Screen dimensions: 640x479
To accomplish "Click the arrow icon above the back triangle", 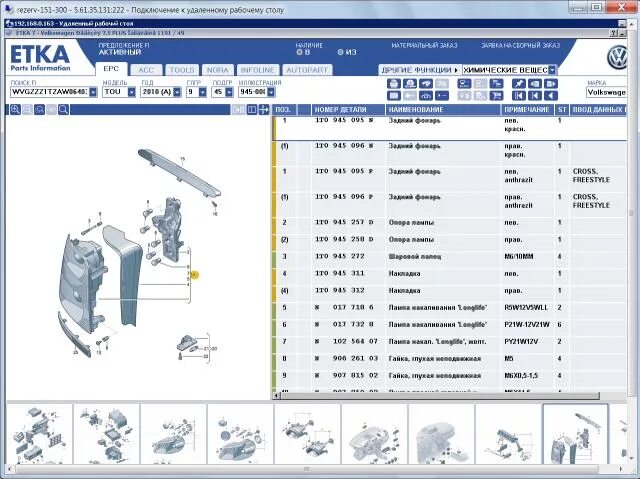I will click(551, 84).
